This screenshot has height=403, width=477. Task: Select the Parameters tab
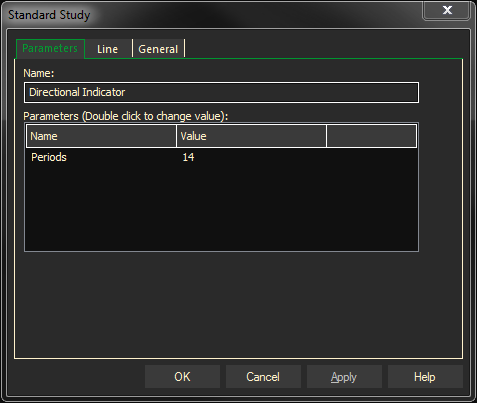(x=50, y=49)
